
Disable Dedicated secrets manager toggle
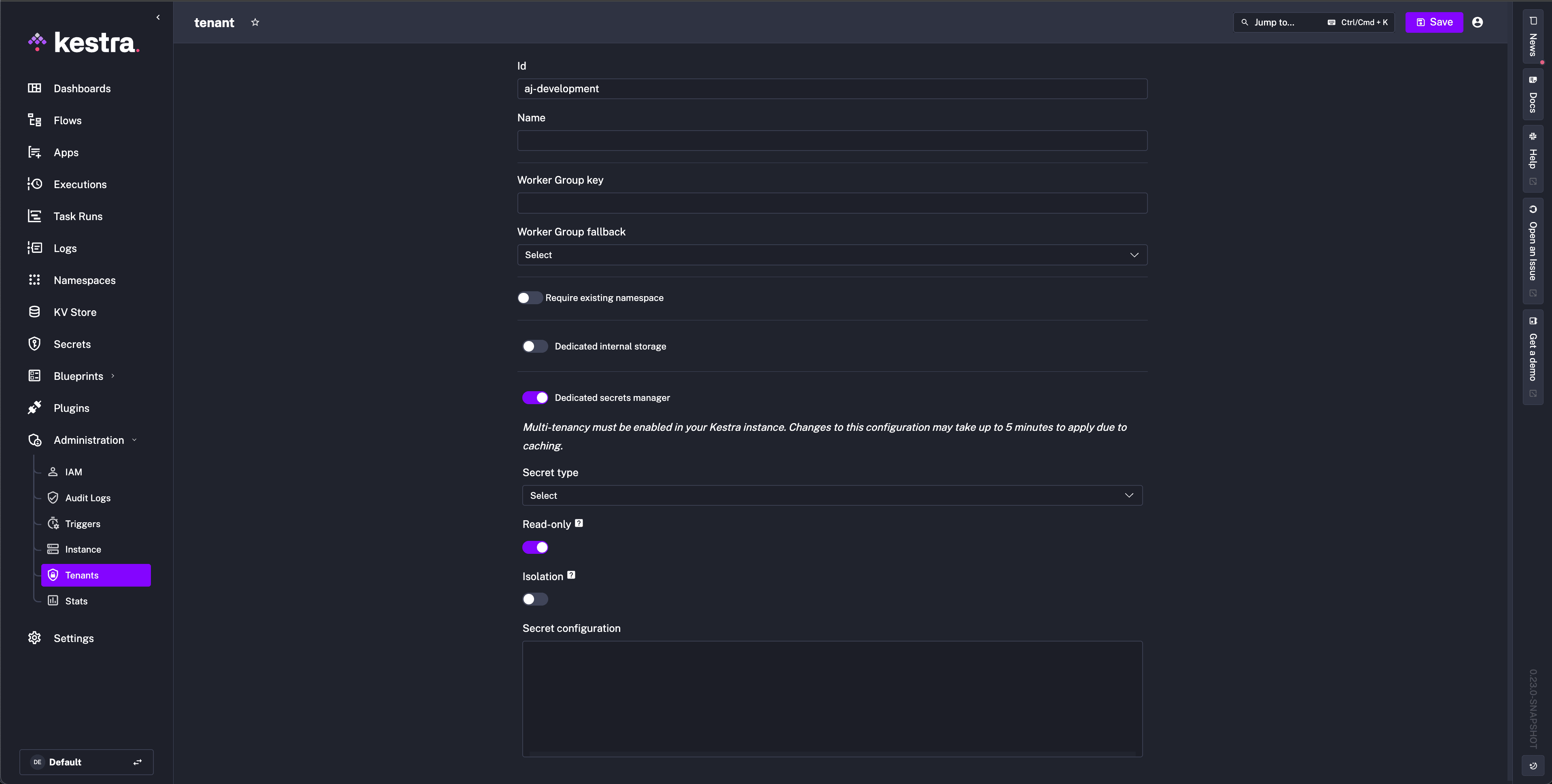pos(534,398)
